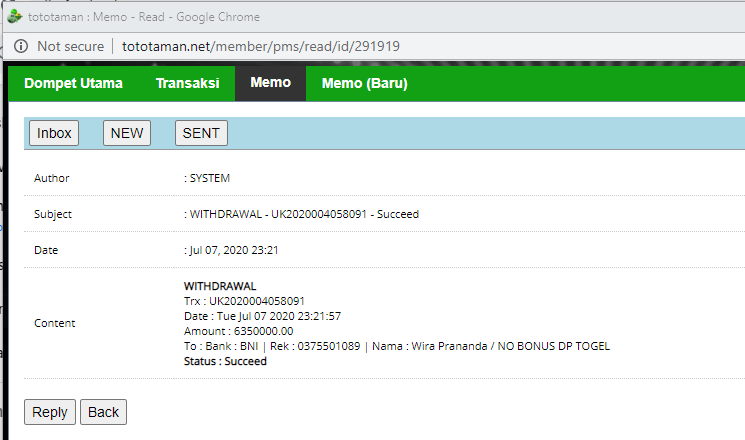Viewport: 745px width, 440px height.
Task: View SENT memos button
Action: click(x=201, y=133)
